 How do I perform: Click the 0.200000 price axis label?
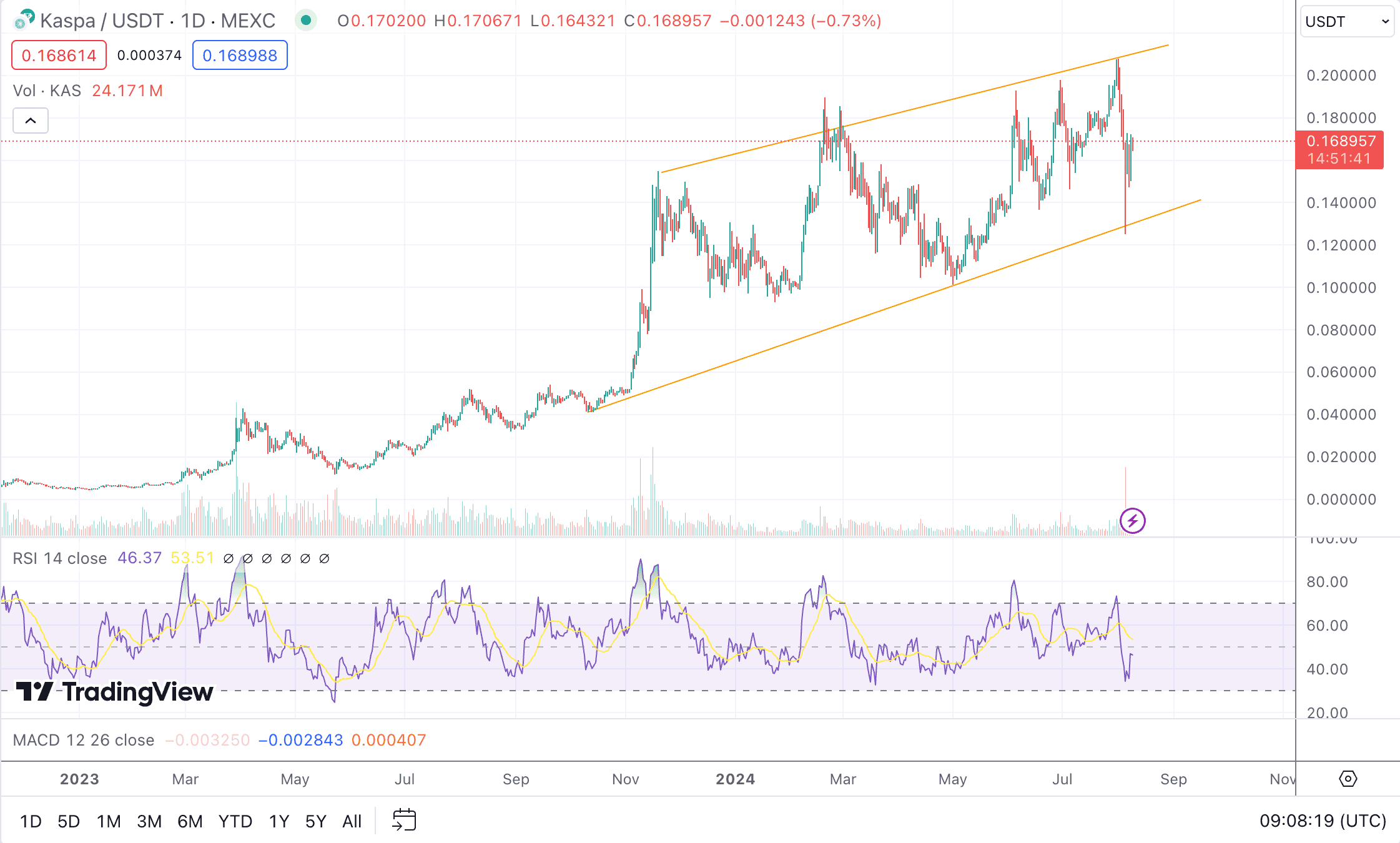1341,76
